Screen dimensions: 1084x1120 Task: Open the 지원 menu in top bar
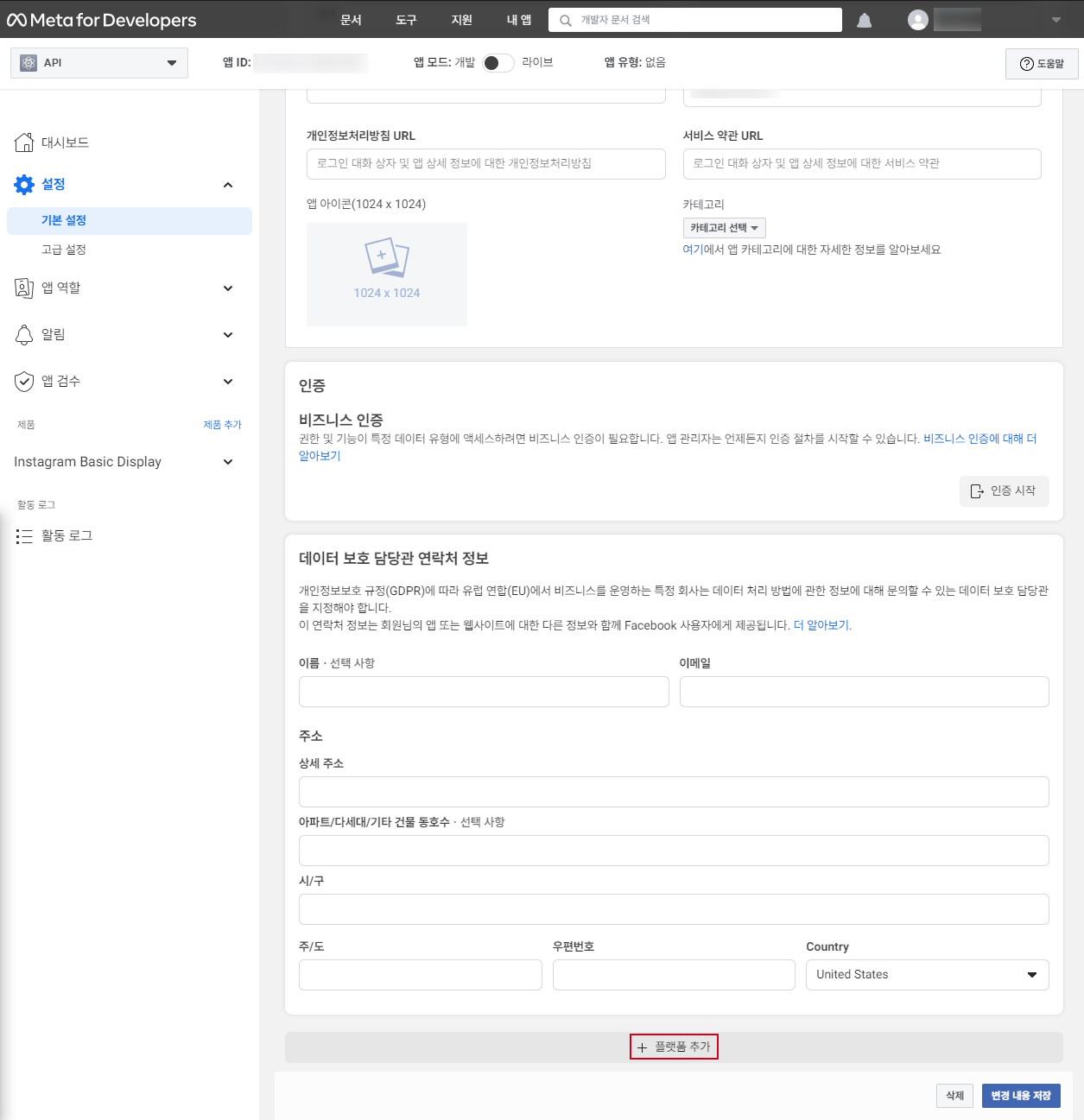tap(462, 20)
